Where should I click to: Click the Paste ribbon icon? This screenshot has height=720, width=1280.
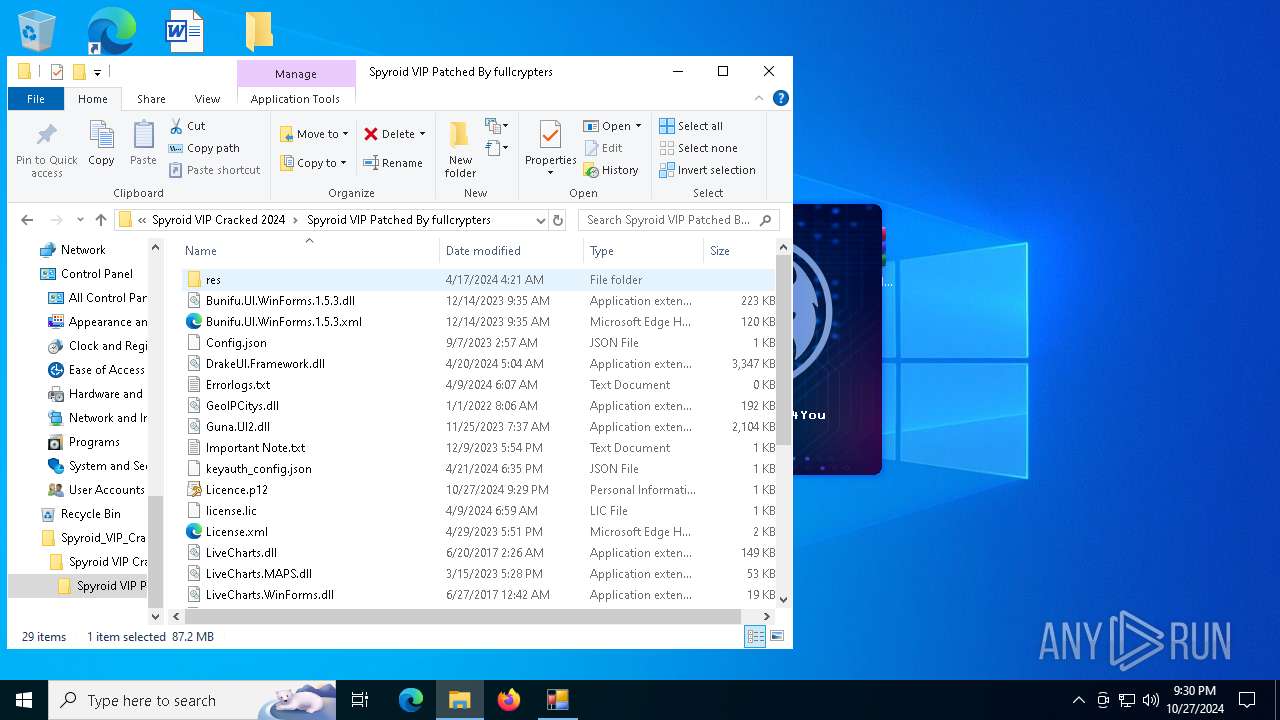tap(143, 143)
